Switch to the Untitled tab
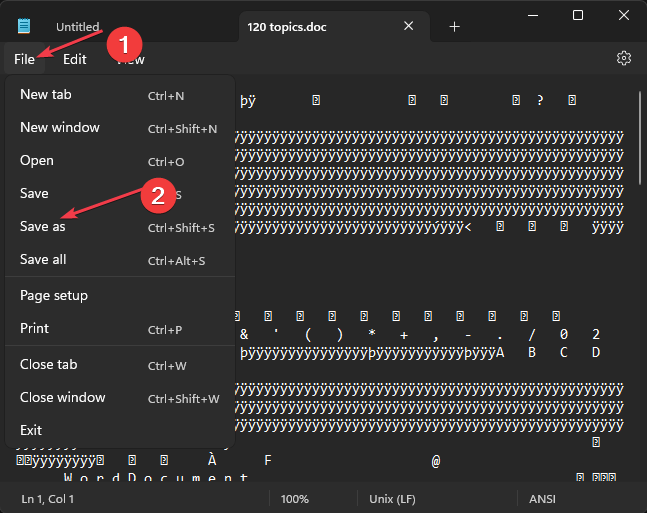 pyautogui.click(x=78, y=27)
